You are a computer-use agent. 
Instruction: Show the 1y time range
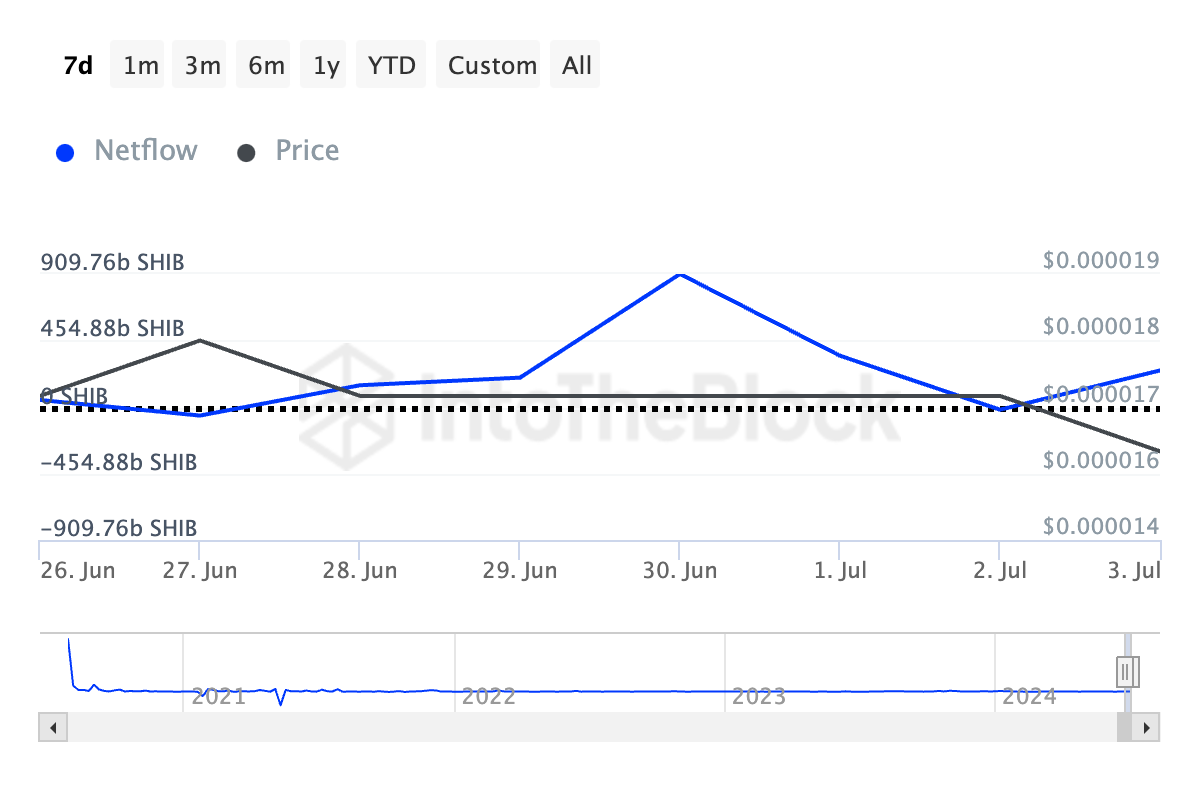326,66
